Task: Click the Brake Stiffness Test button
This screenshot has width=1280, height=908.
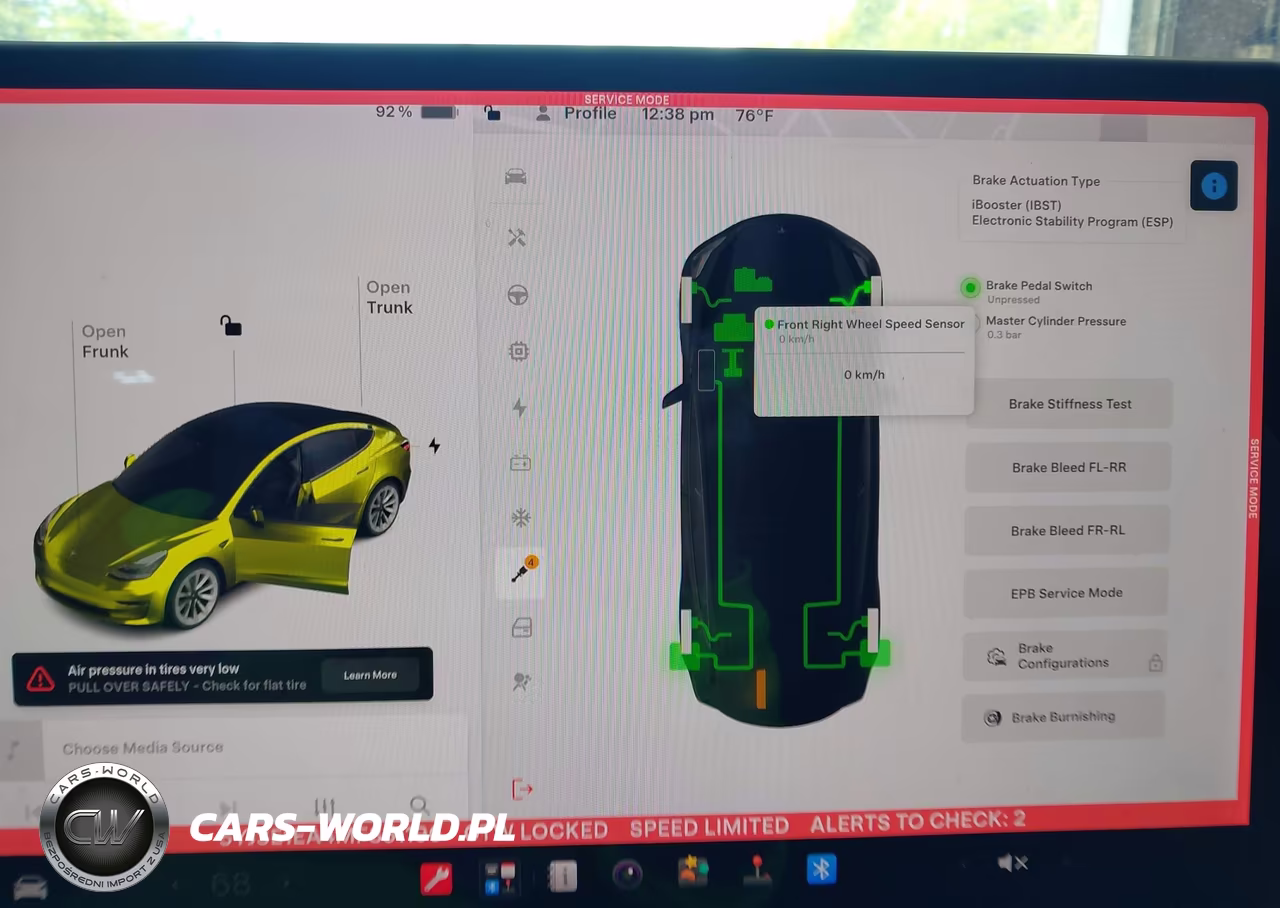Action: coord(1069,404)
